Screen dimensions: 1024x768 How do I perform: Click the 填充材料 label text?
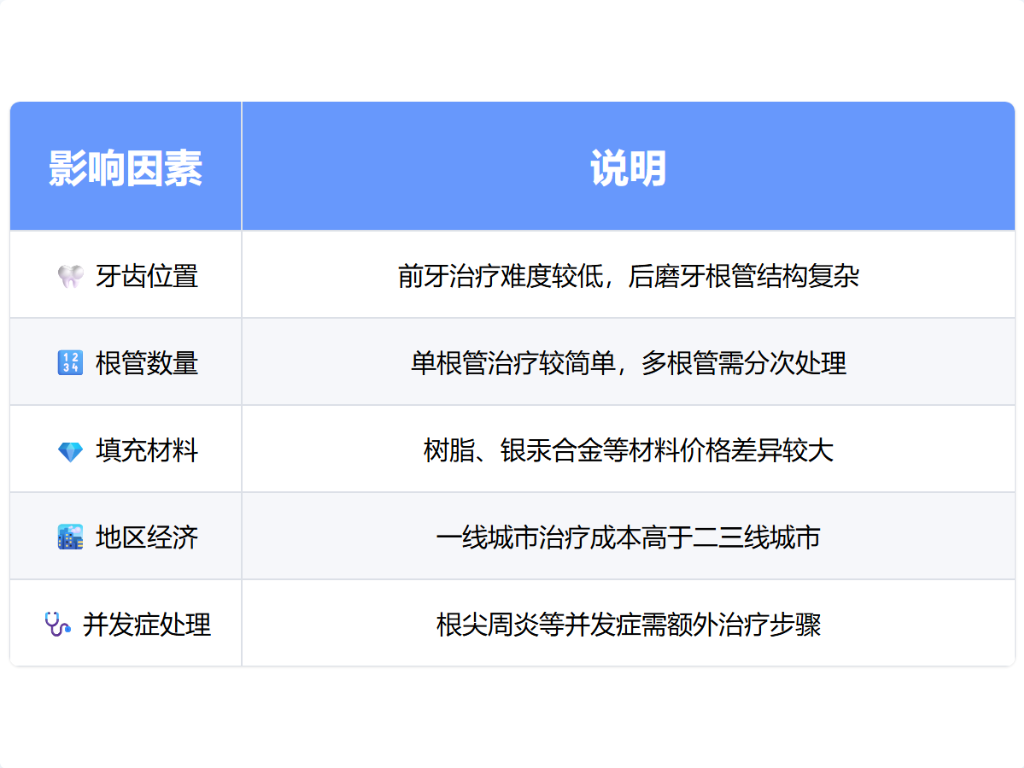147,451
